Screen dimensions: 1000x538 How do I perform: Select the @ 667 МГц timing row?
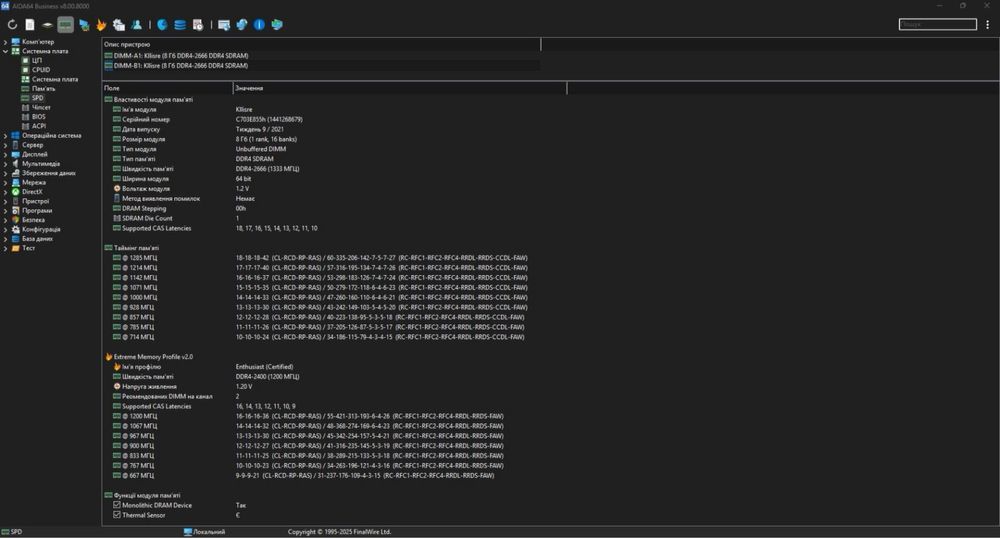(x=335, y=476)
